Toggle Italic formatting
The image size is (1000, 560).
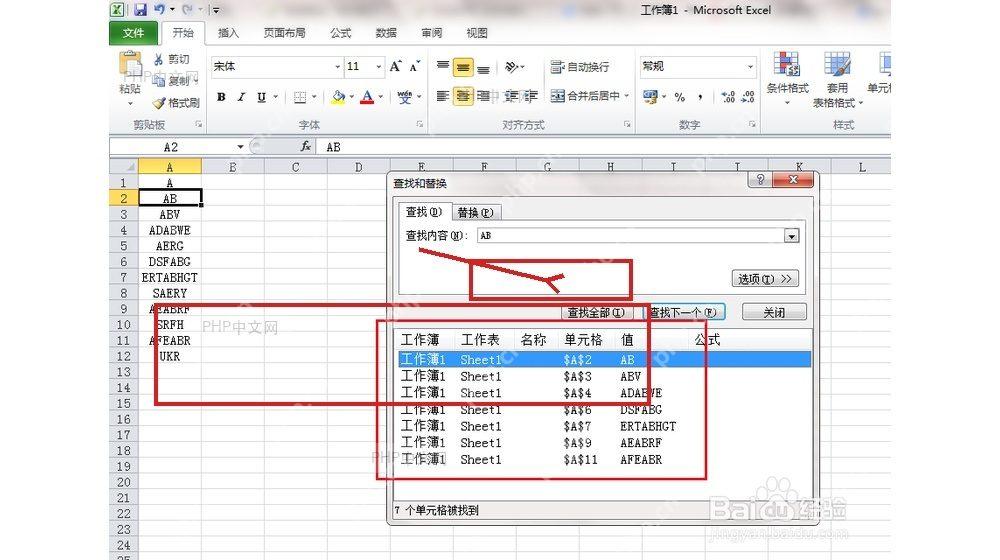241,97
